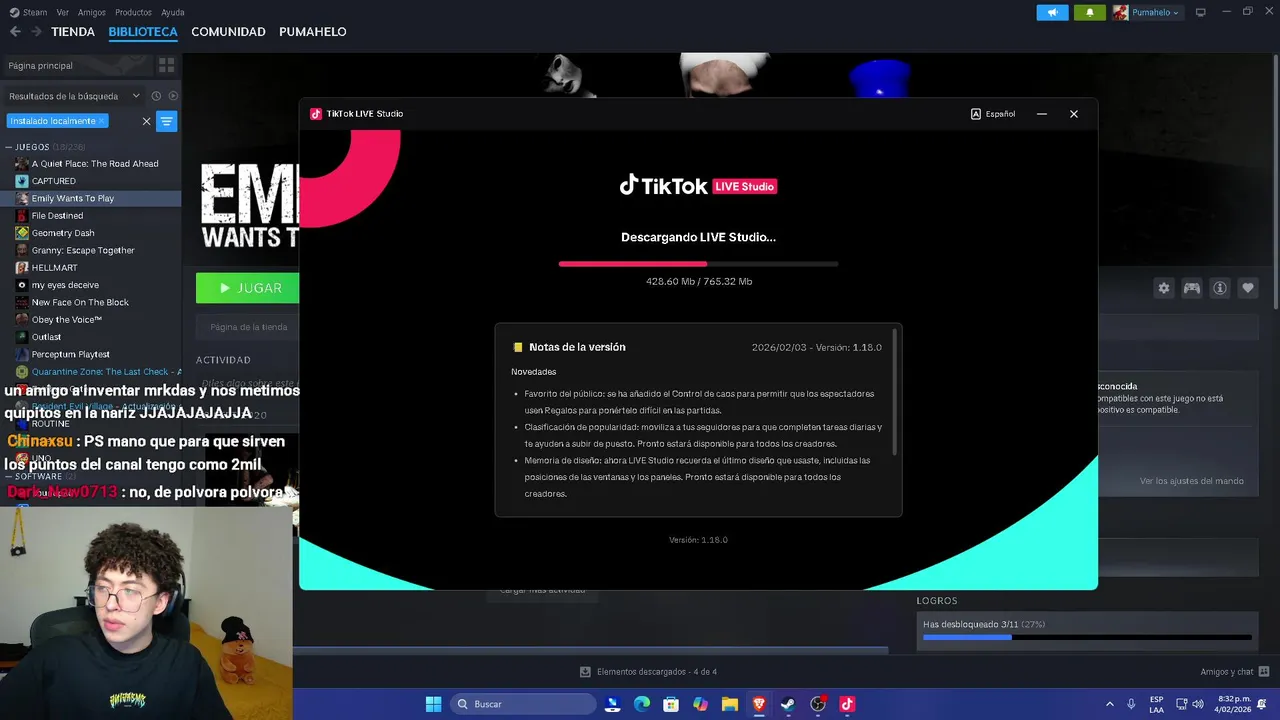
Task: Clear the library search with X
Action: [146, 121]
